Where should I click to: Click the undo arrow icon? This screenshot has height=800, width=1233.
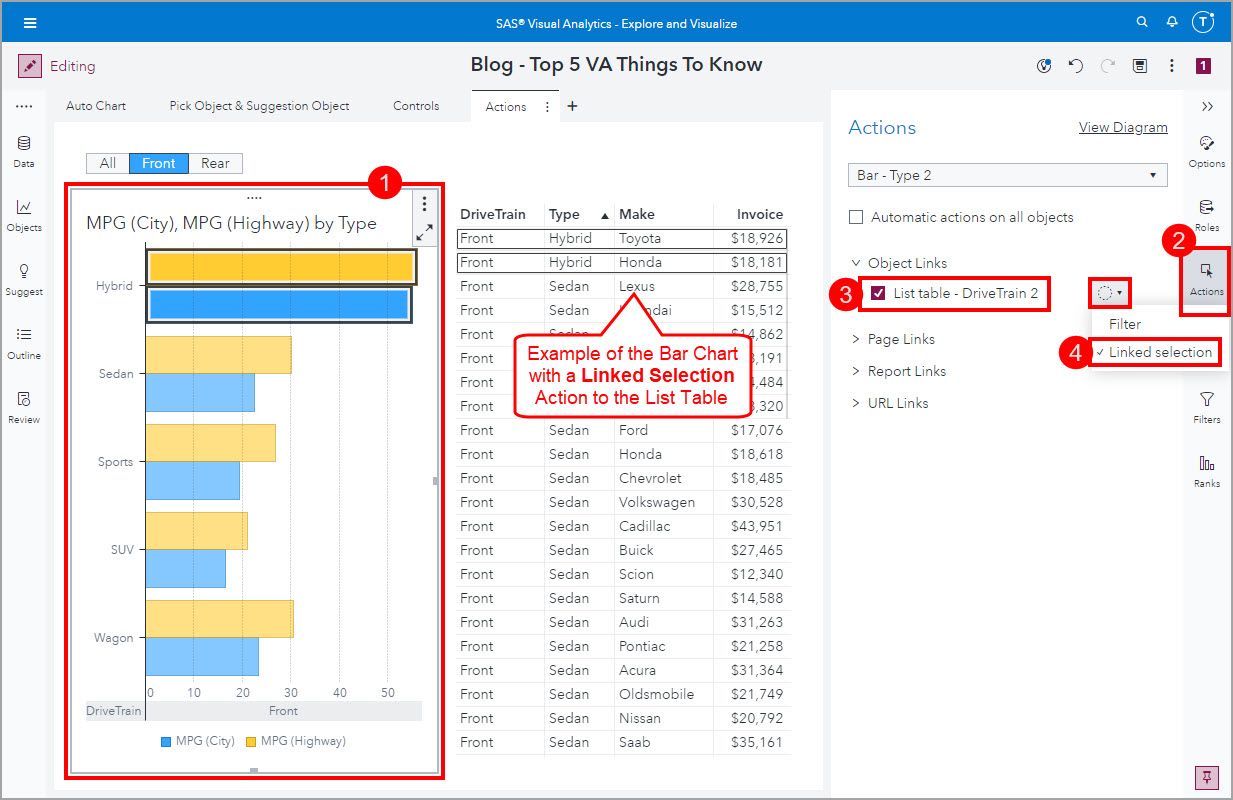pyautogui.click(x=1075, y=65)
